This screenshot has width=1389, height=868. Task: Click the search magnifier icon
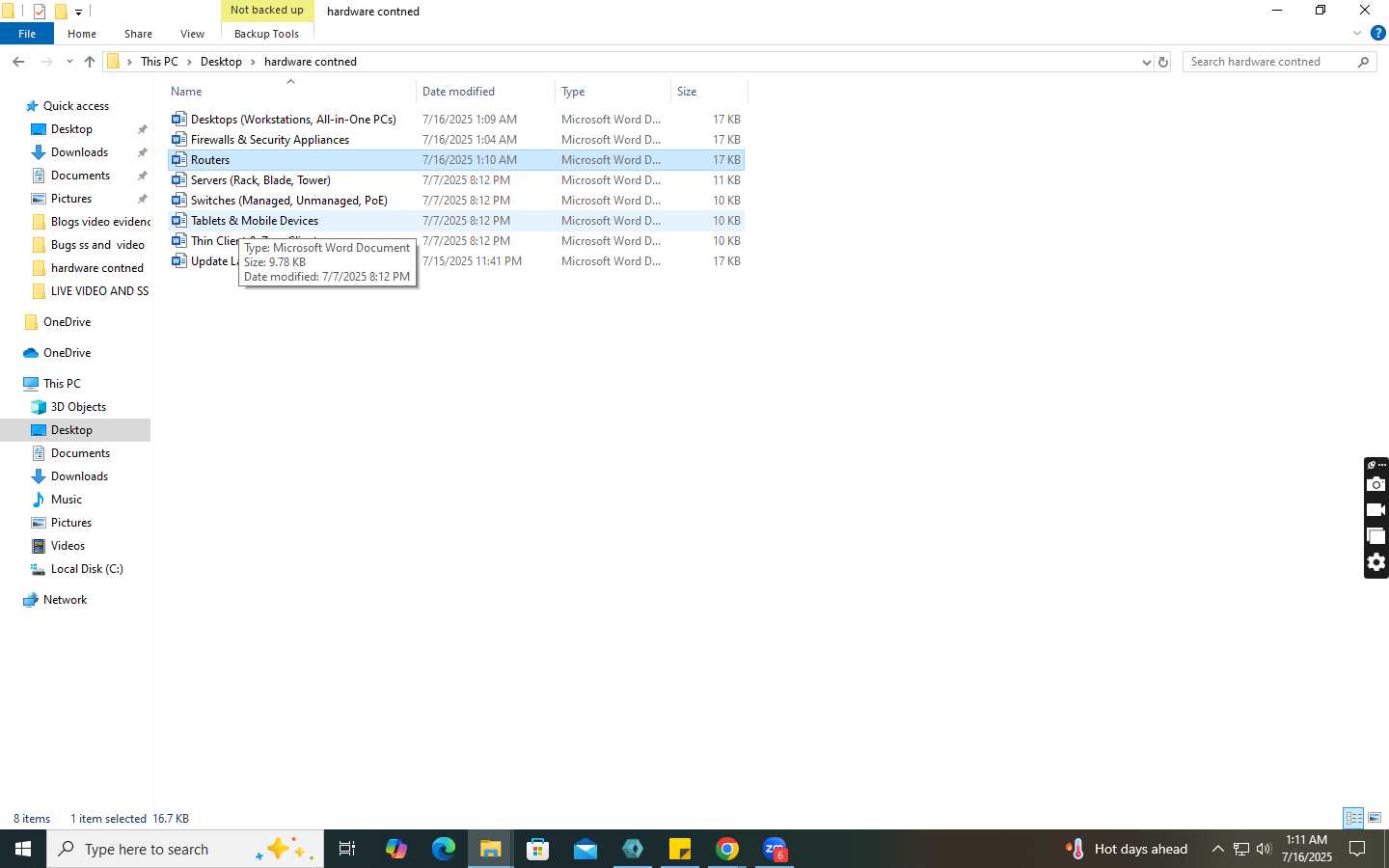point(1363,62)
